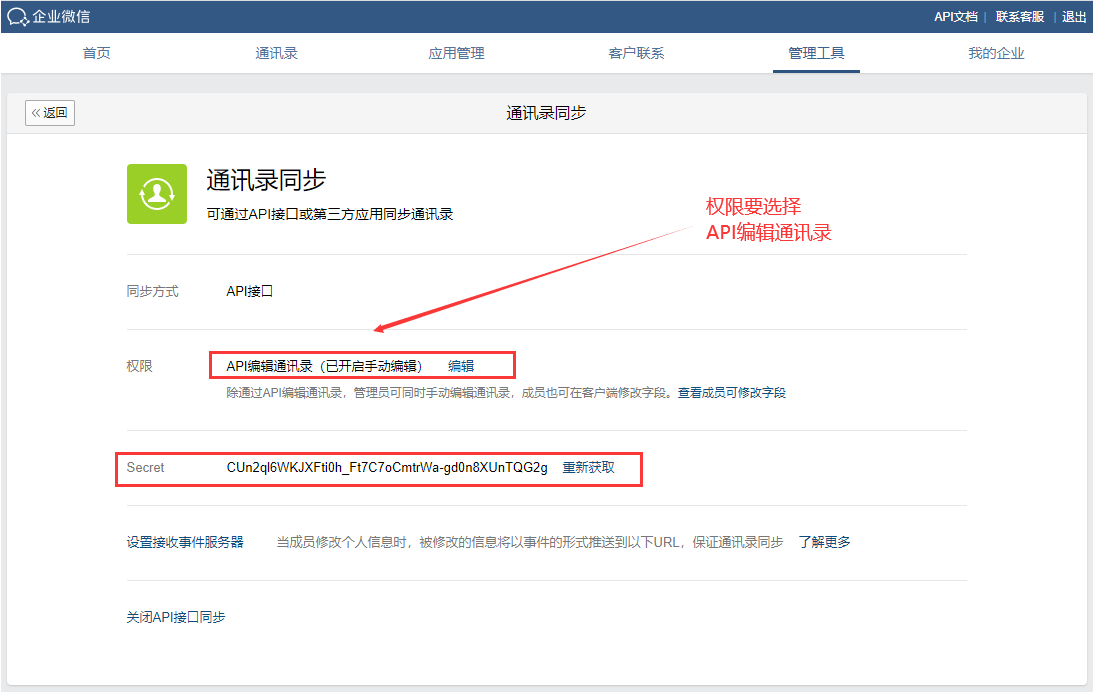Select the 应用管理 tab
Image resolution: width=1094 pixels, height=692 pixels.
[x=456, y=54]
